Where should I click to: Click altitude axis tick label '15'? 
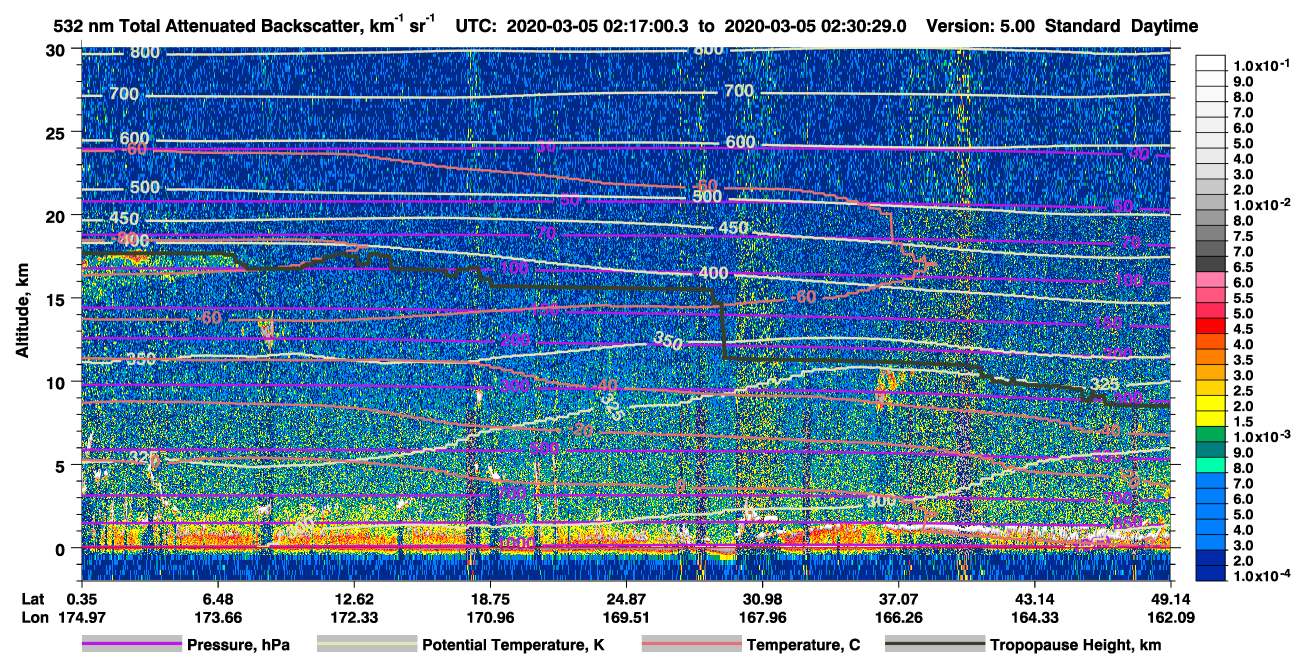(x=57, y=298)
